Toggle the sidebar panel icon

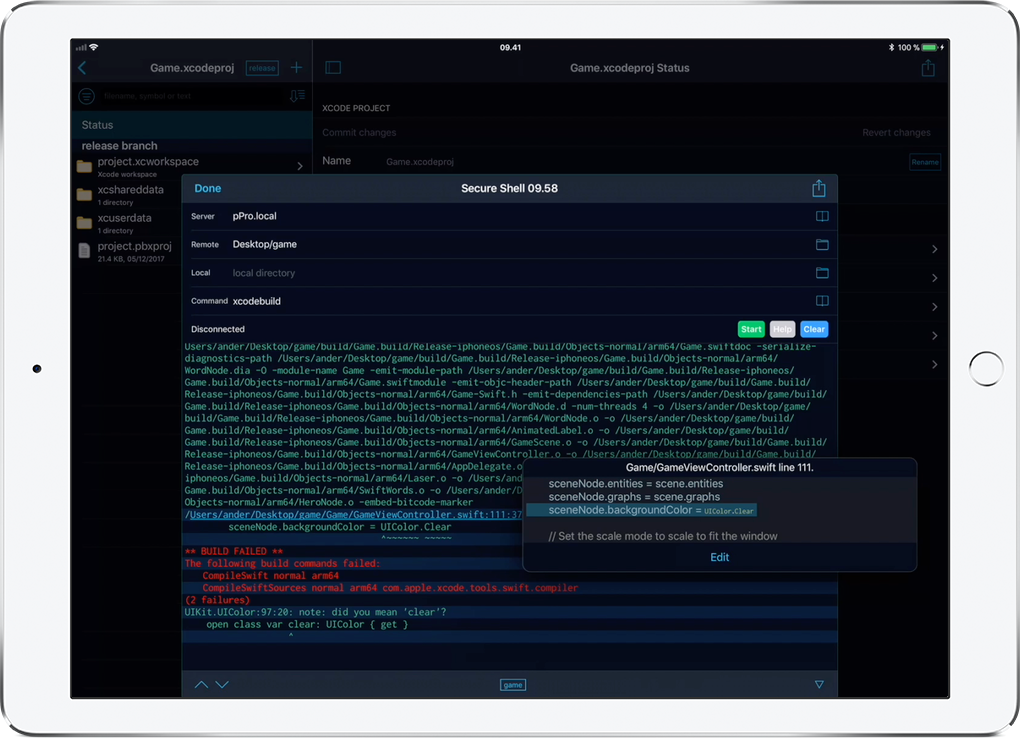[334, 68]
